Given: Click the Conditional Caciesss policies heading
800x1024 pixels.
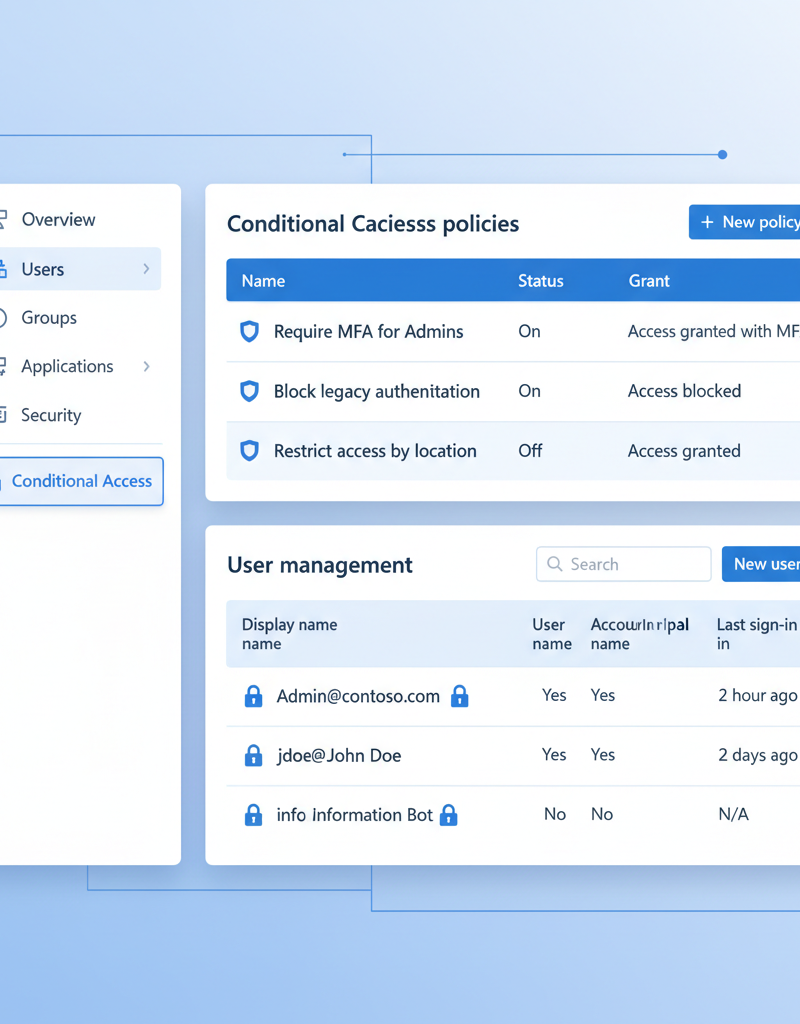Looking at the screenshot, I should pos(373,224).
